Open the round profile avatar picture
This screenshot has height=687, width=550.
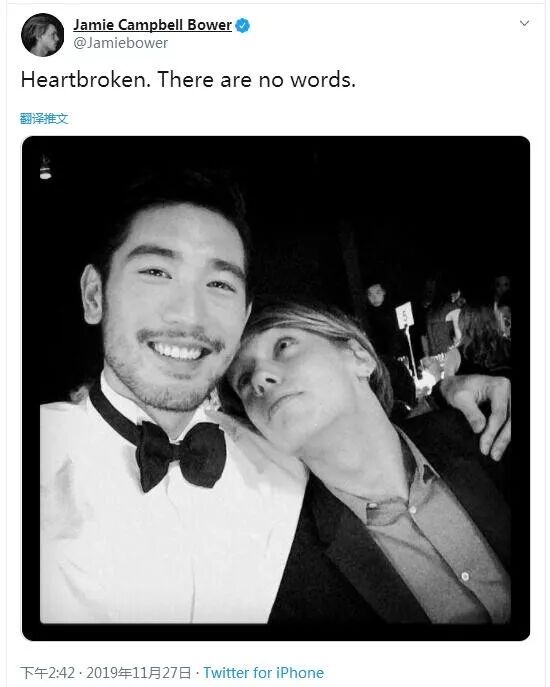coord(43,35)
